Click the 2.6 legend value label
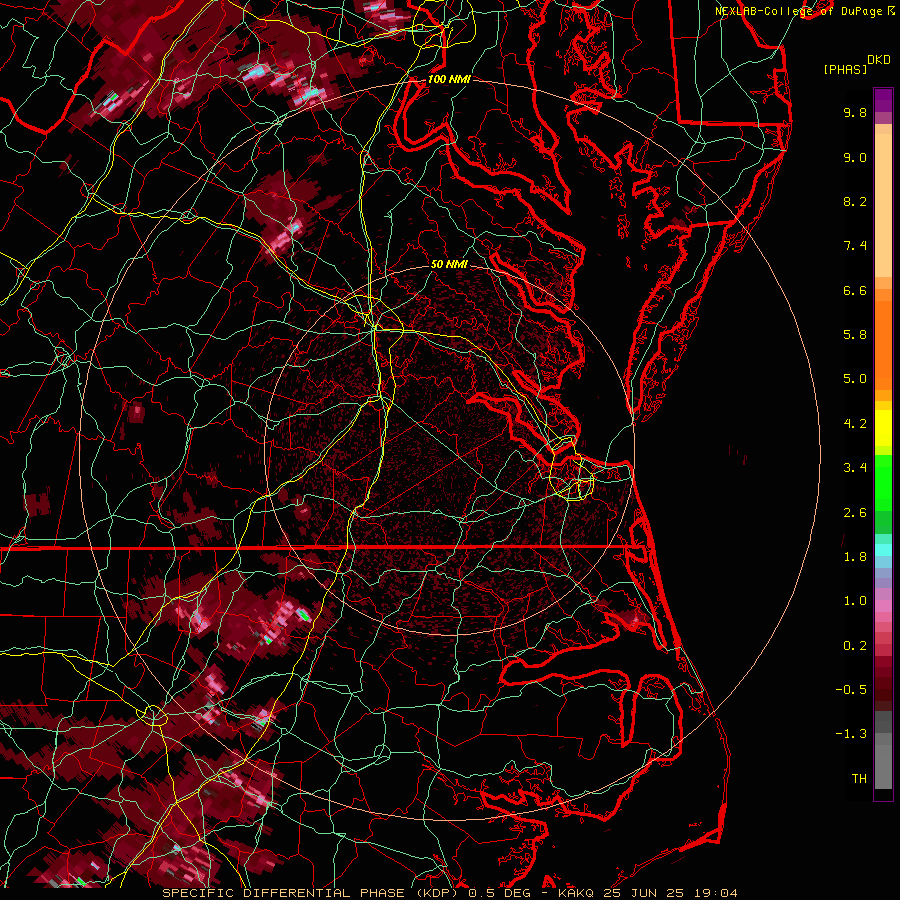The height and width of the screenshot is (900, 900). (855, 513)
